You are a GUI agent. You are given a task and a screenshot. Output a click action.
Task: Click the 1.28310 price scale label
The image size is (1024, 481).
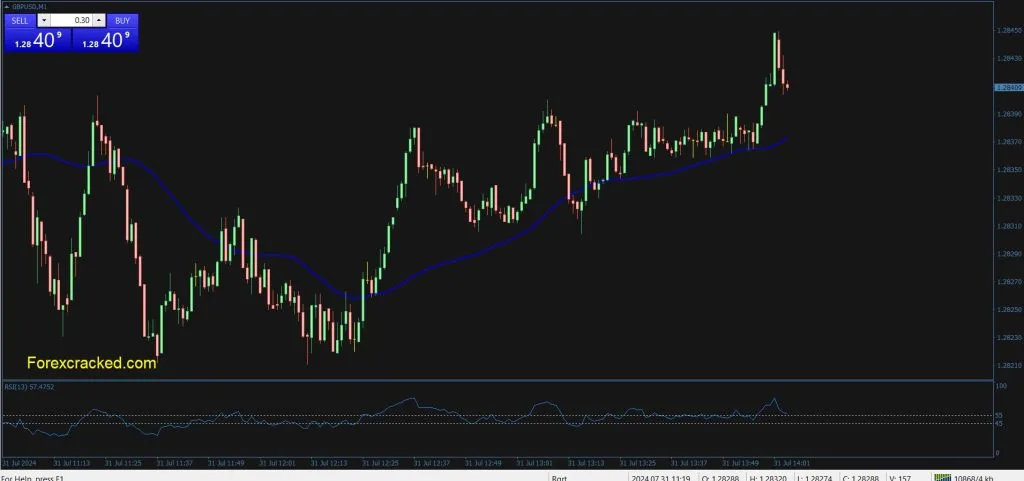point(1009,226)
